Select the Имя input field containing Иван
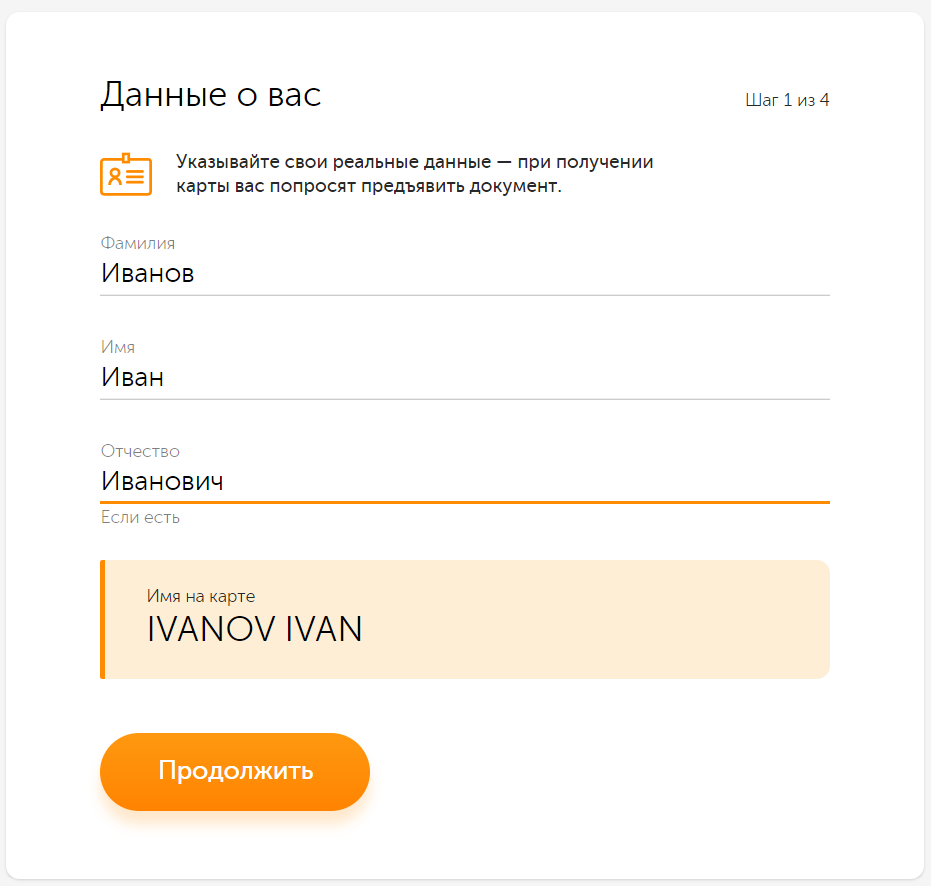This screenshot has width=931, height=886. (x=464, y=378)
